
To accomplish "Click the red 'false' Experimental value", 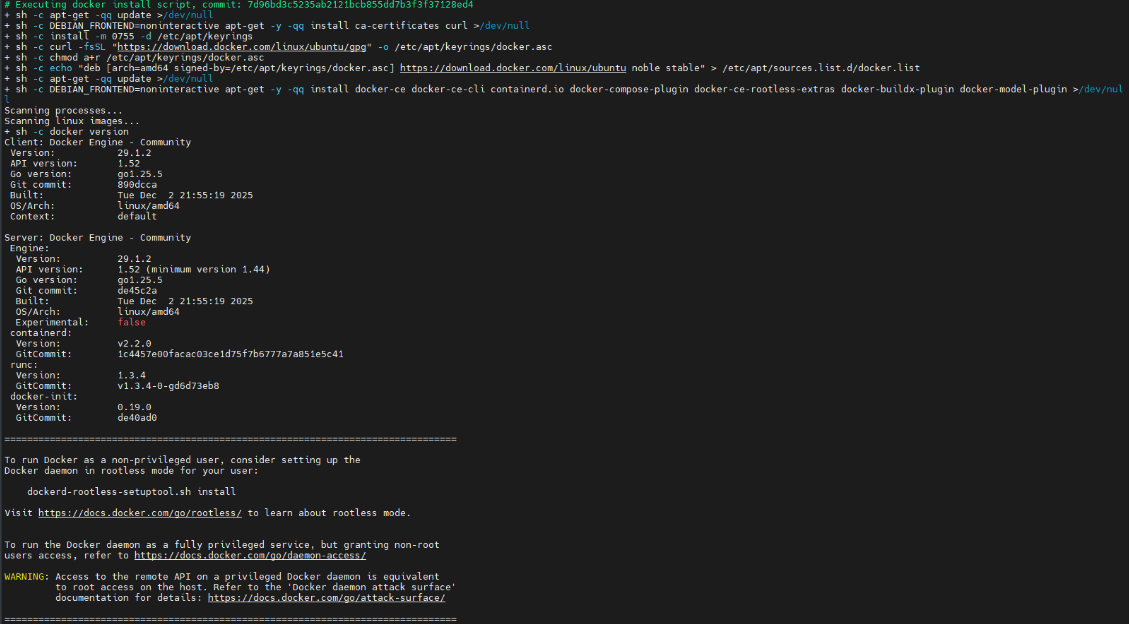I will pos(131,322).
